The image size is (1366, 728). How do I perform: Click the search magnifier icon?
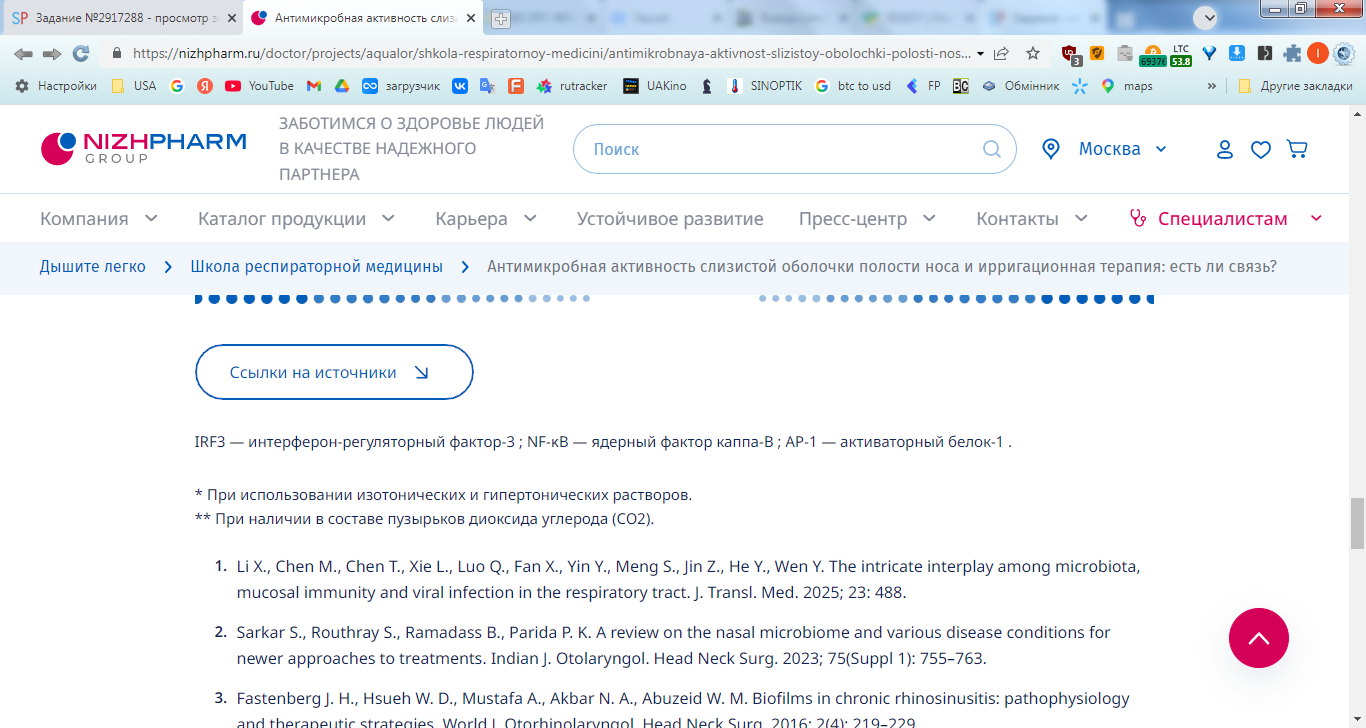coord(992,149)
